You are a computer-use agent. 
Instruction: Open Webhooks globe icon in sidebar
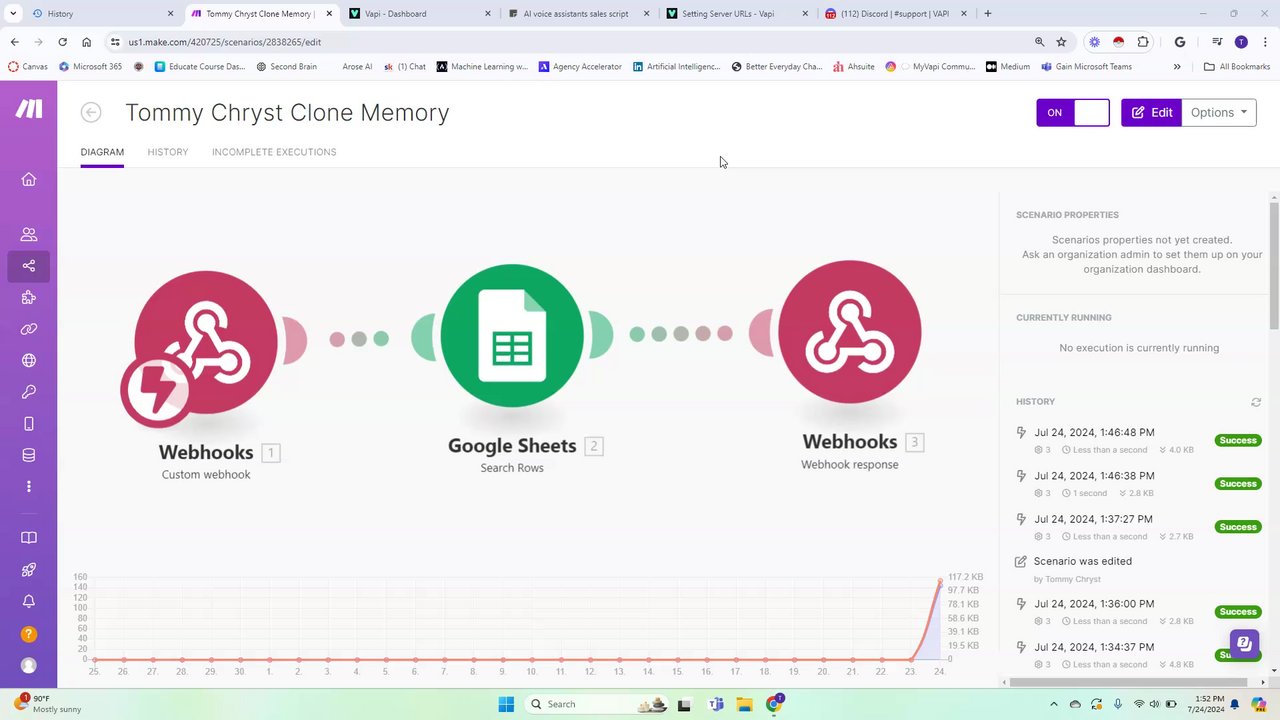click(28, 361)
